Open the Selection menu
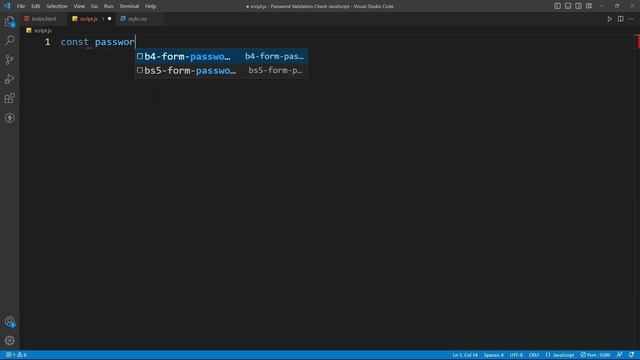The image size is (640, 360). click(x=57, y=6)
